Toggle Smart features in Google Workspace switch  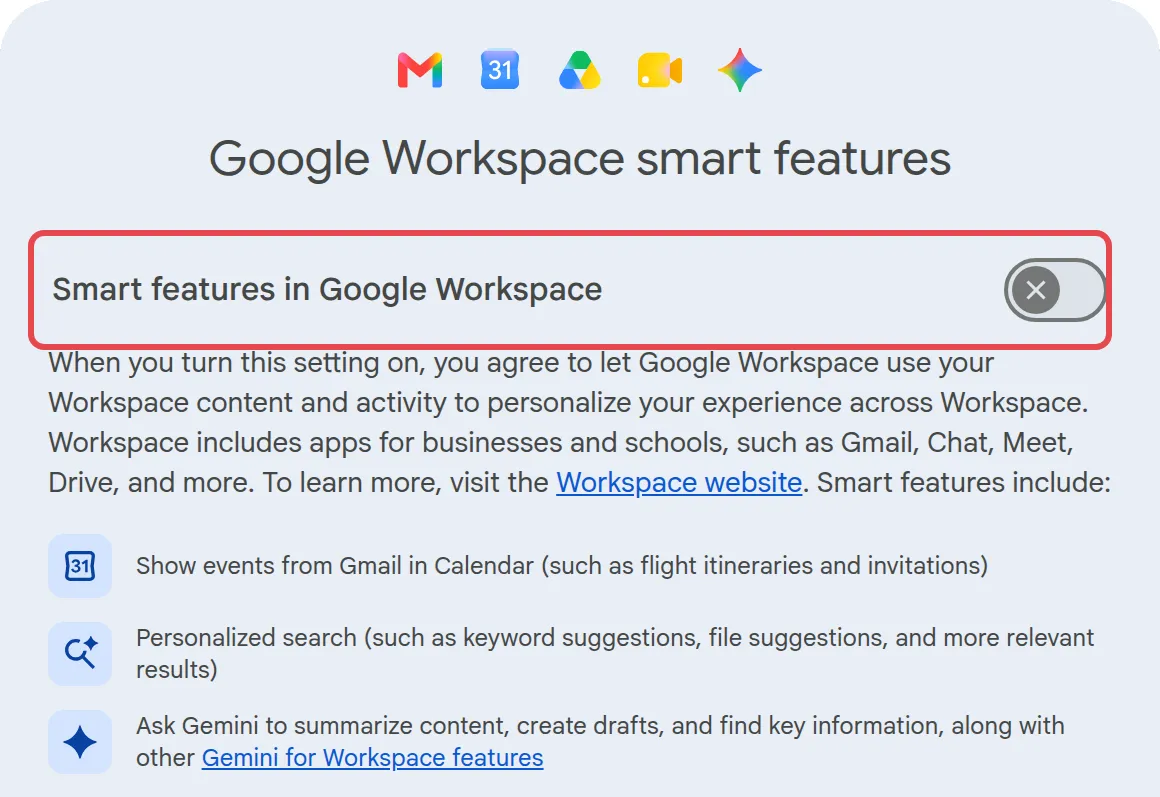click(x=1054, y=289)
